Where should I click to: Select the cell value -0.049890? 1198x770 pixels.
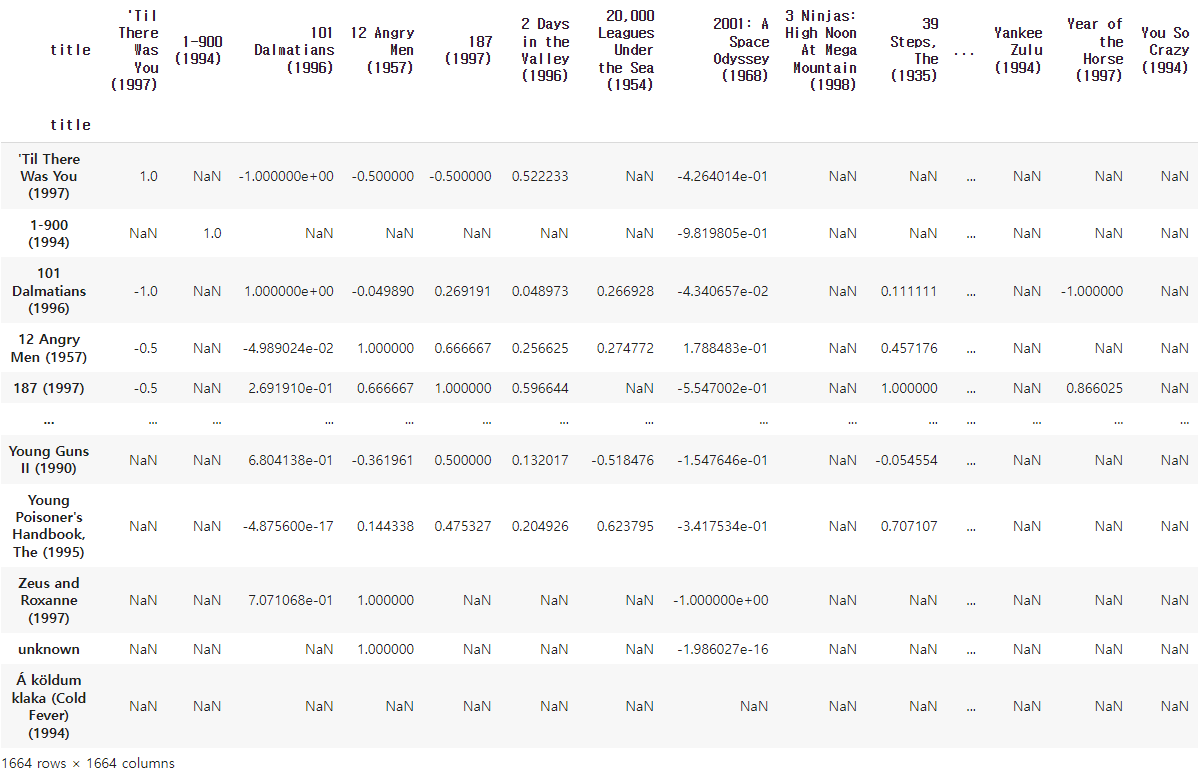point(383,291)
